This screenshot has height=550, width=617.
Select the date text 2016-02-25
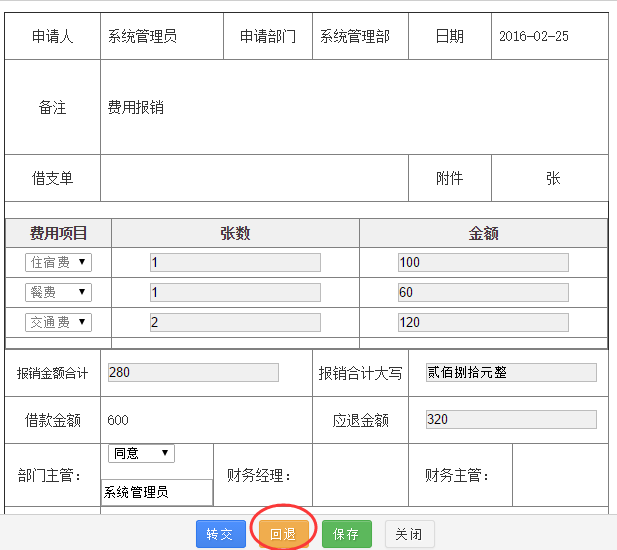(x=534, y=36)
